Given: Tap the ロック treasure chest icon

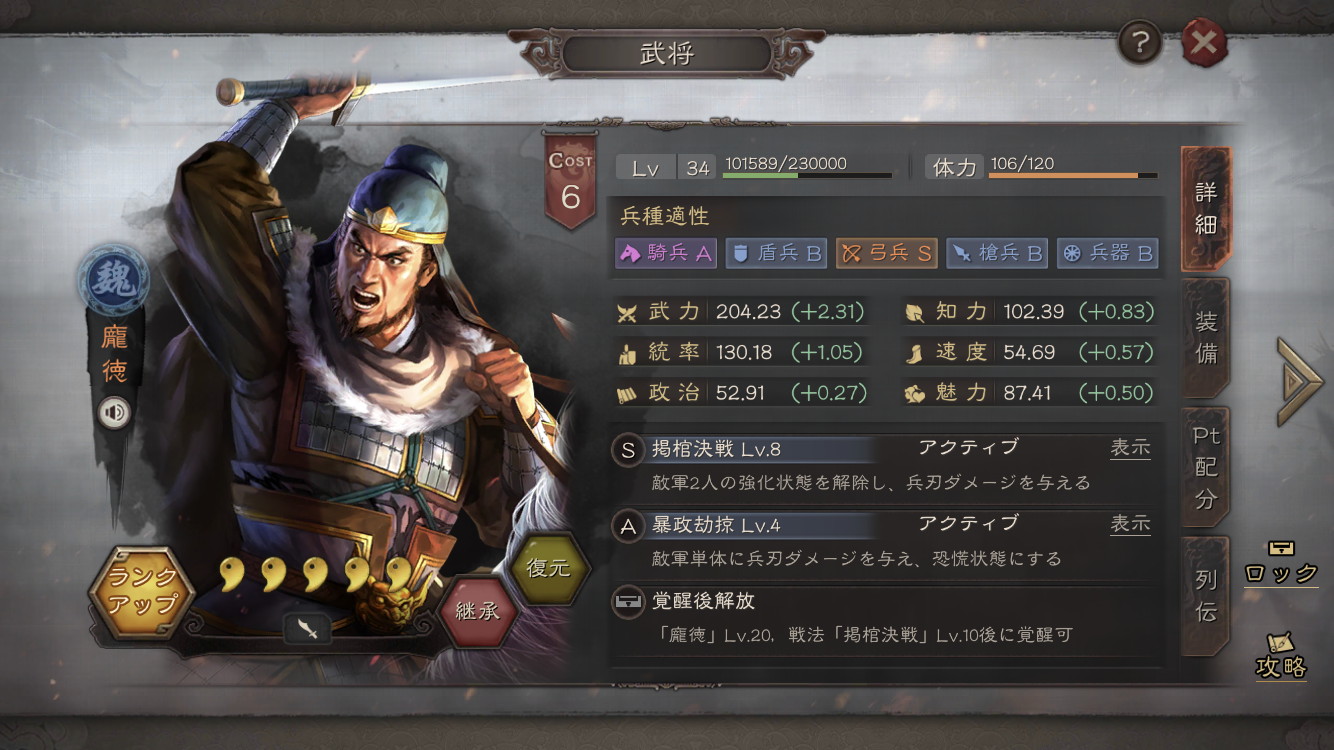Looking at the screenshot, I should pyautogui.click(x=1281, y=548).
